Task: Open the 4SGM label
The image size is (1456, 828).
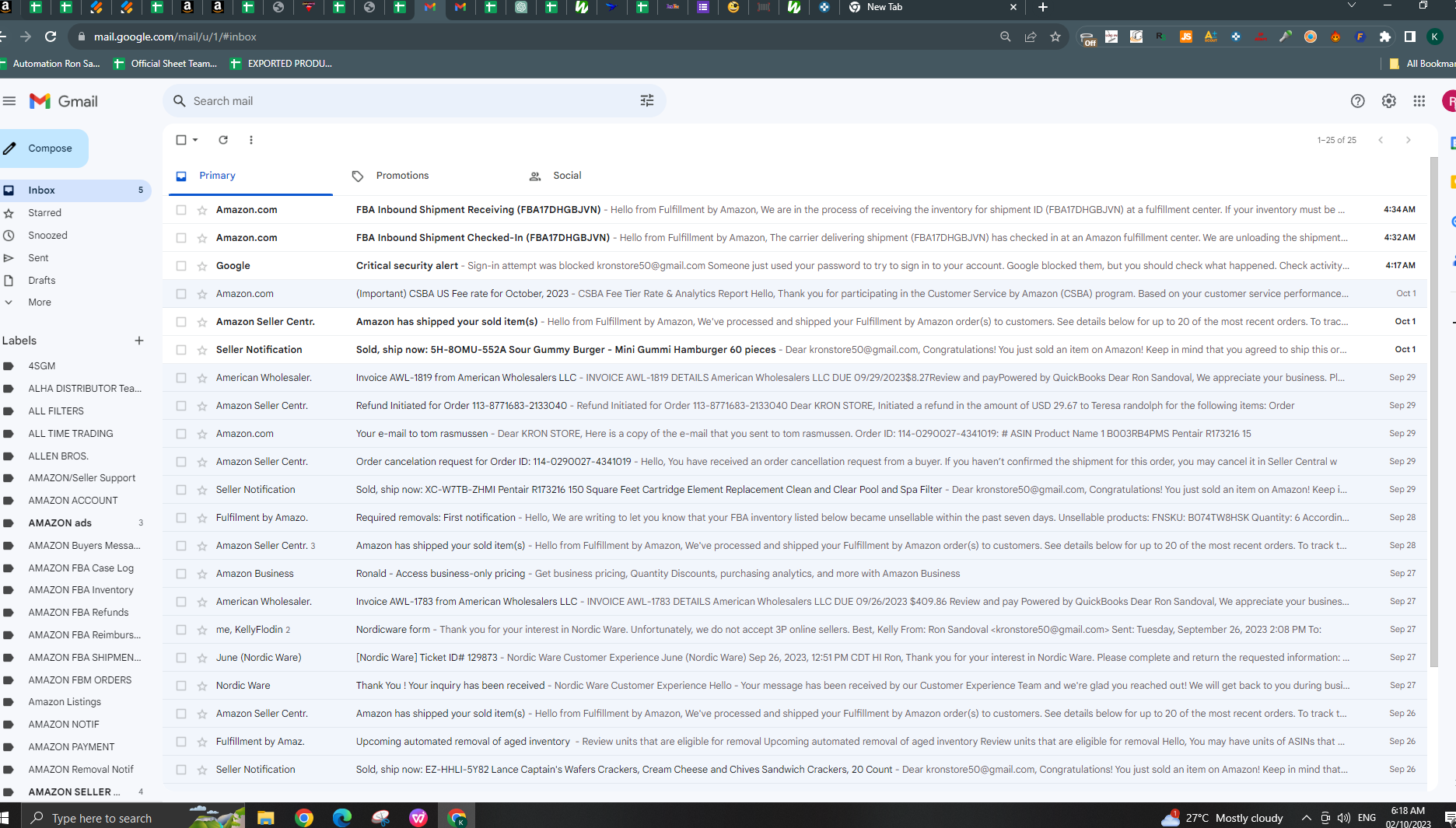Action: (41, 366)
